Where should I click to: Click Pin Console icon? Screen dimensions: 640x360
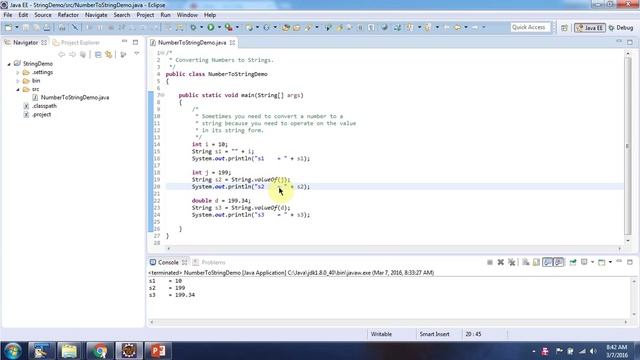click(x=573, y=262)
